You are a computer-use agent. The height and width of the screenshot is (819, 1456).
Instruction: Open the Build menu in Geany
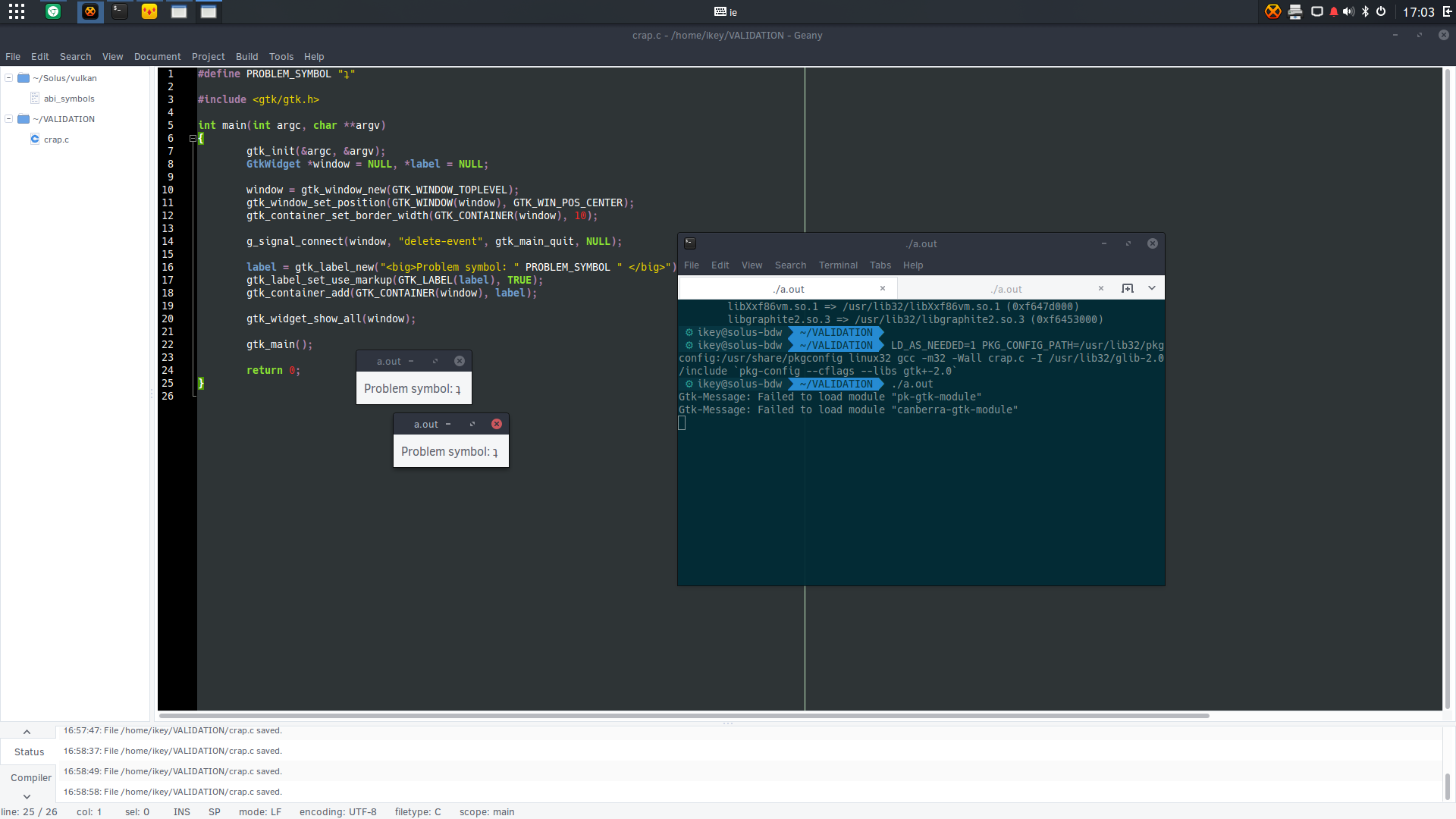click(246, 56)
